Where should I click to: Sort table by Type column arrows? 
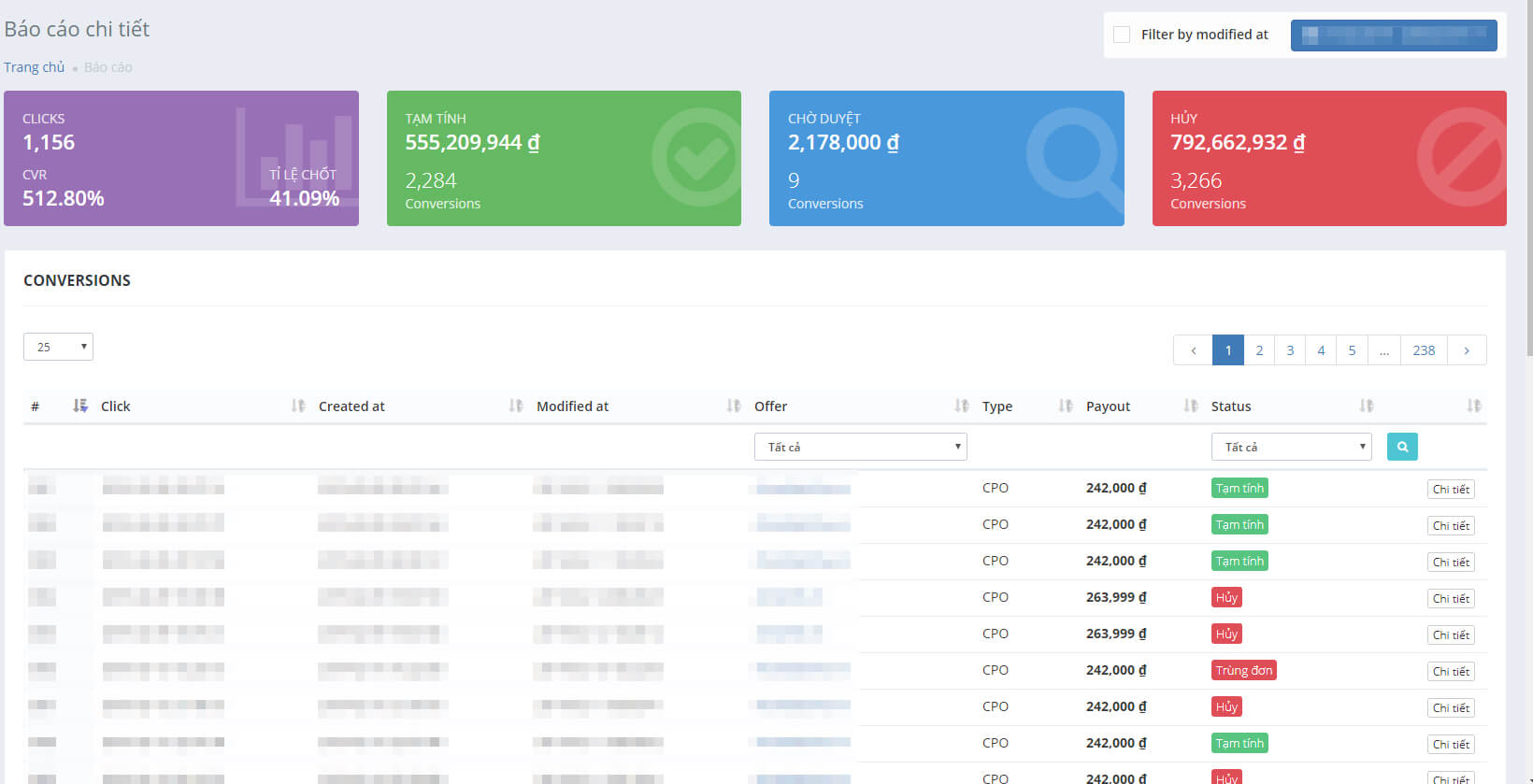[x=1066, y=406]
